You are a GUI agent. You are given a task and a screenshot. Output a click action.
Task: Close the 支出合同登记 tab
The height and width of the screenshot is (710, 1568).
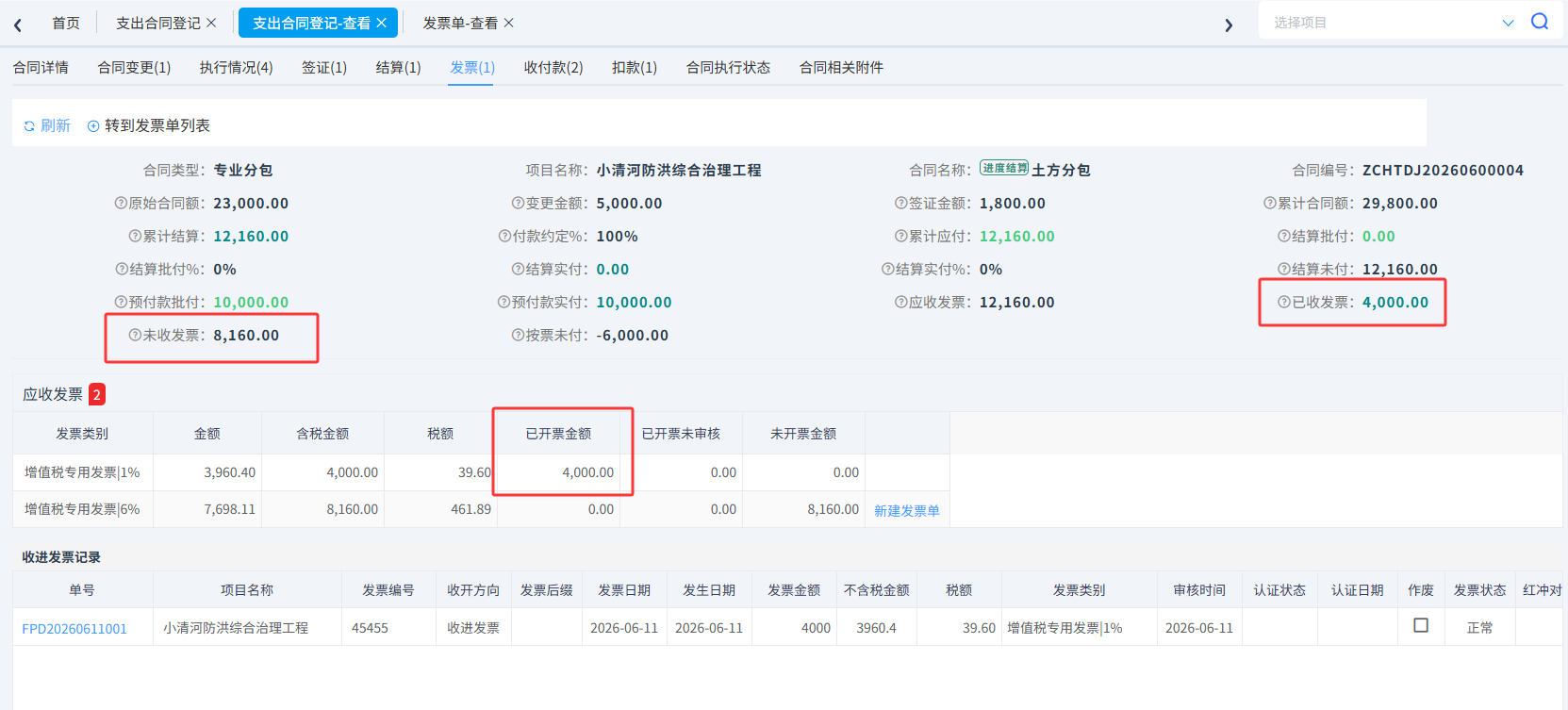211,23
